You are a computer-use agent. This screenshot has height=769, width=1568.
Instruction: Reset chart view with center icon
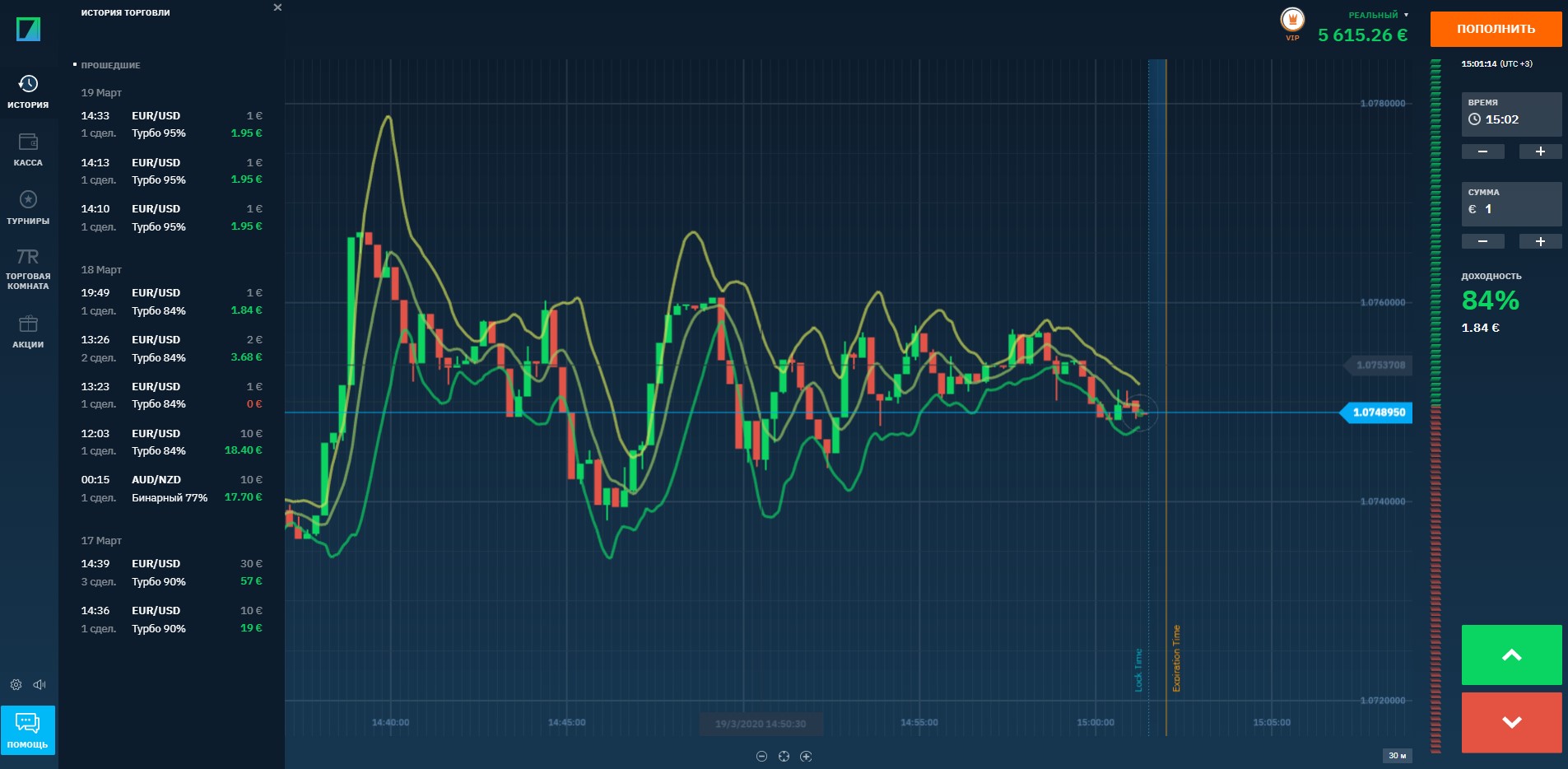pos(784,757)
